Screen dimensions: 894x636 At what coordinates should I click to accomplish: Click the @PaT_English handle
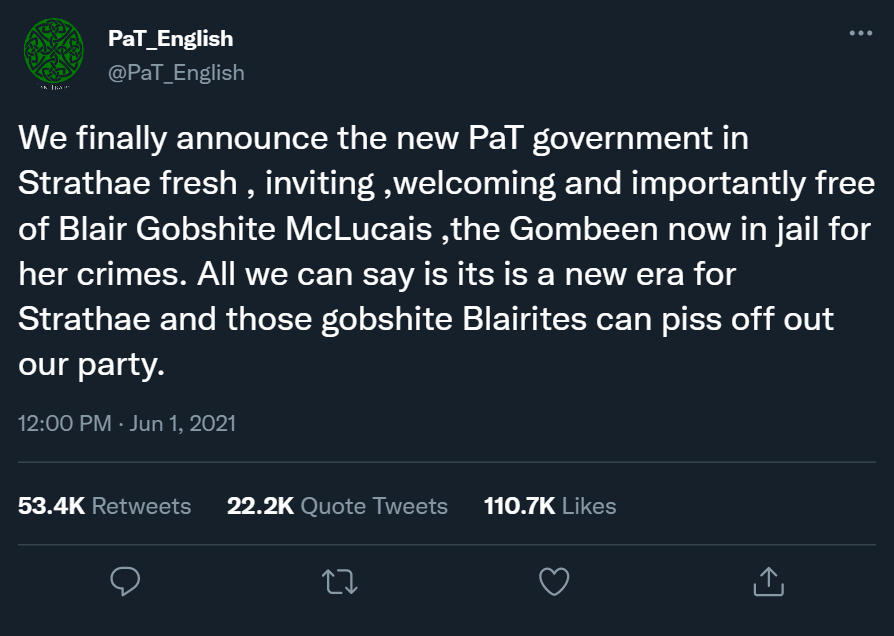[x=176, y=72]
